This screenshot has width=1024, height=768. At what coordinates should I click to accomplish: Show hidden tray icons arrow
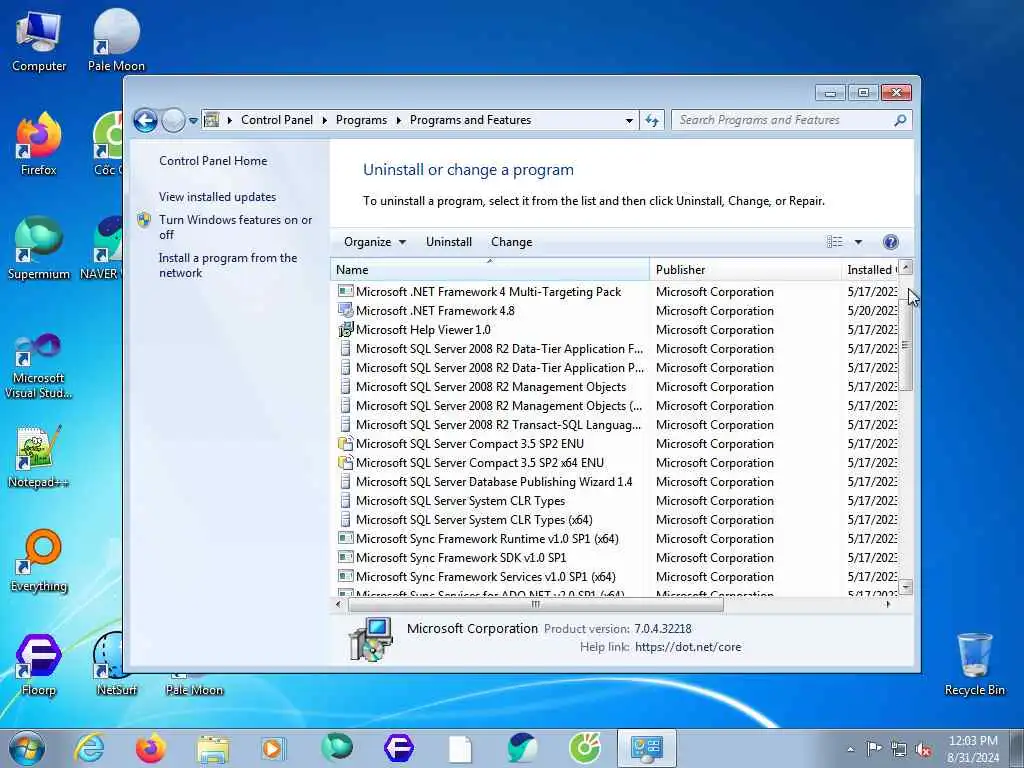pyautogui.click(x=850, y=749)
